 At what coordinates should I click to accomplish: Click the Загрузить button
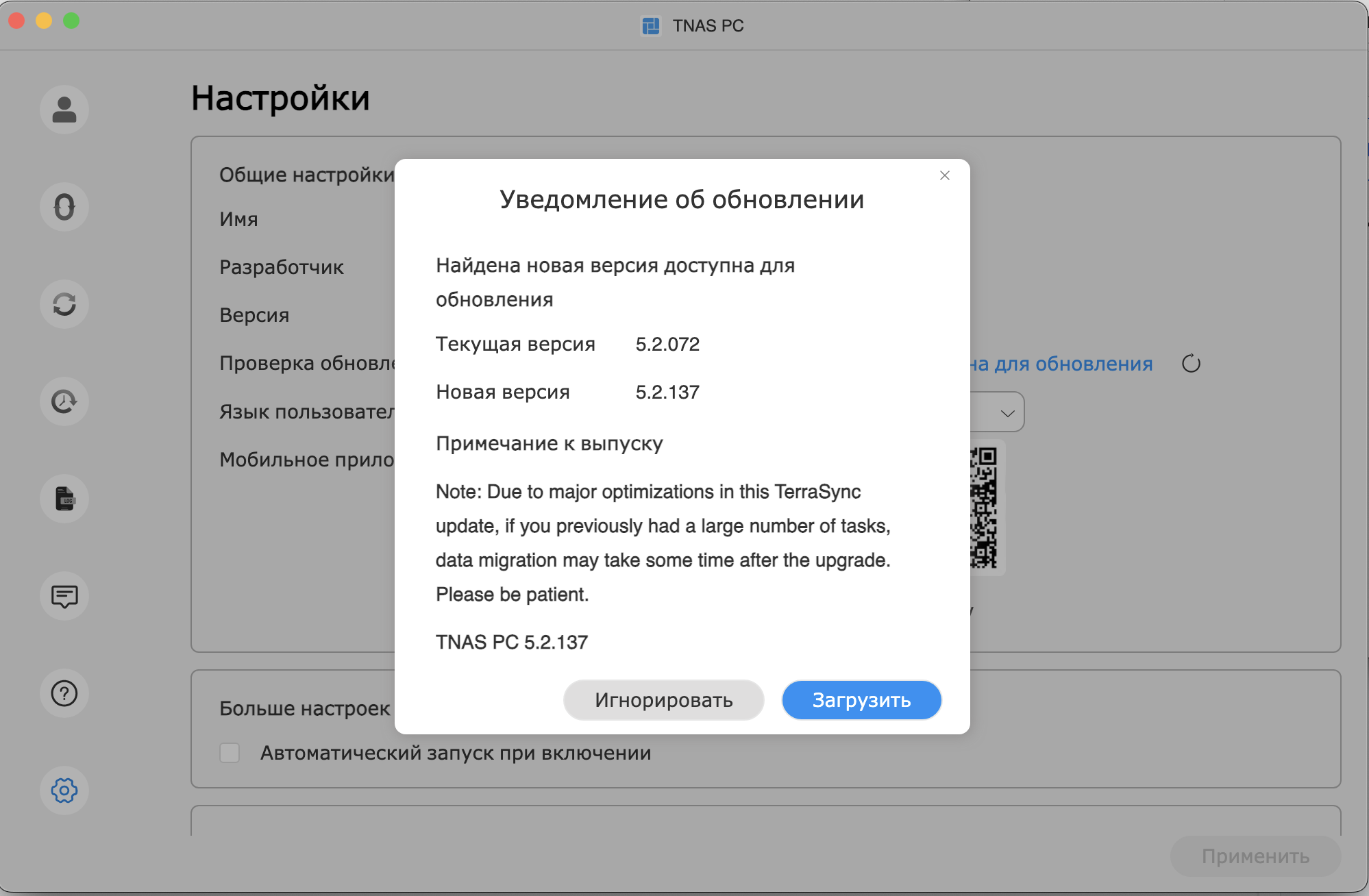[x=861, y=700]
